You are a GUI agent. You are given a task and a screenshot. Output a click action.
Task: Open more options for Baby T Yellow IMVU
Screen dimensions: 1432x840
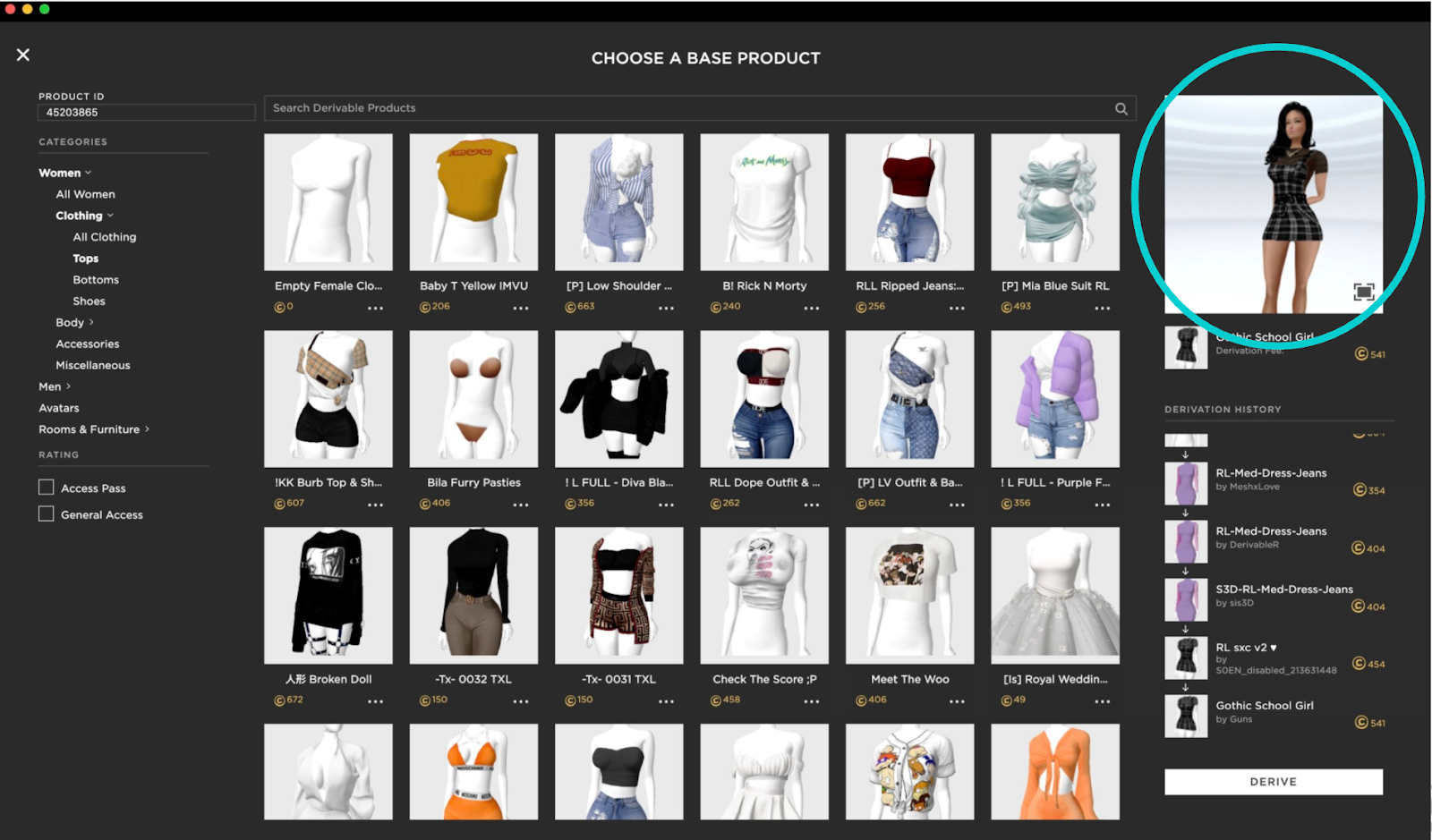point(522,307)
